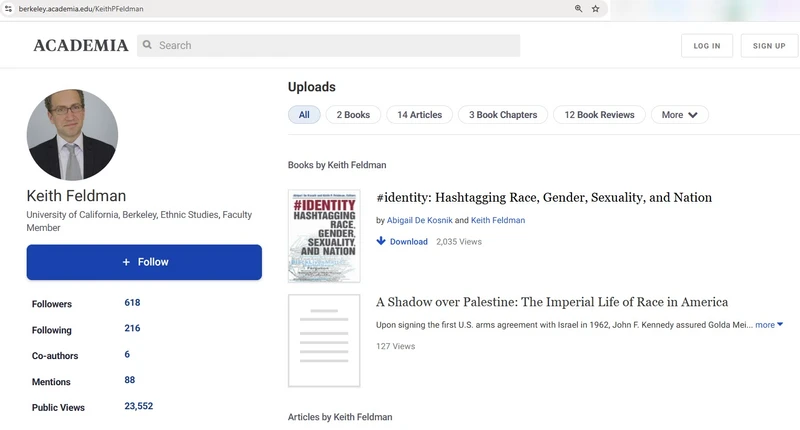Viewport: 800px width, 430px height.
Task: View the 88 mentions count
Action: [130, 380]
